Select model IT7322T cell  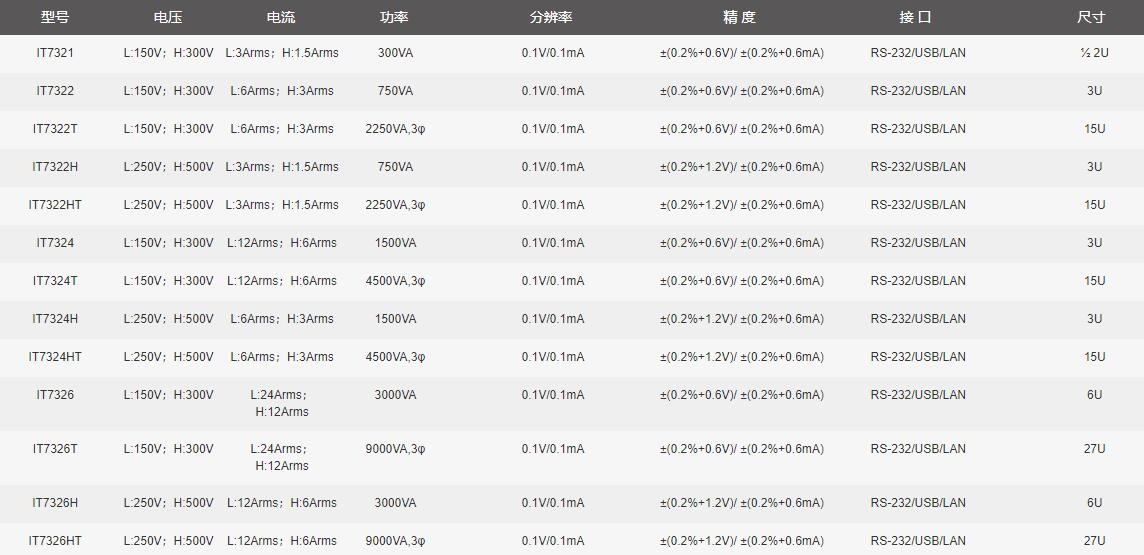[55, 129]
